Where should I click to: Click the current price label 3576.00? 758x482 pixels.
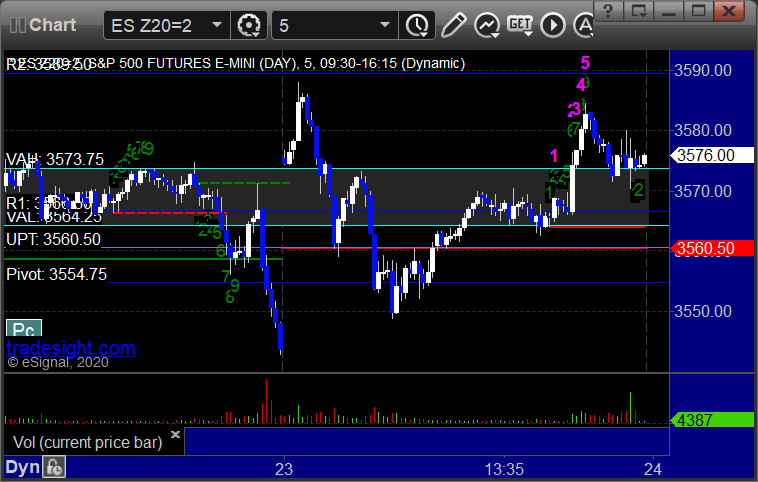pyautogui.click(x=712, y=155)
